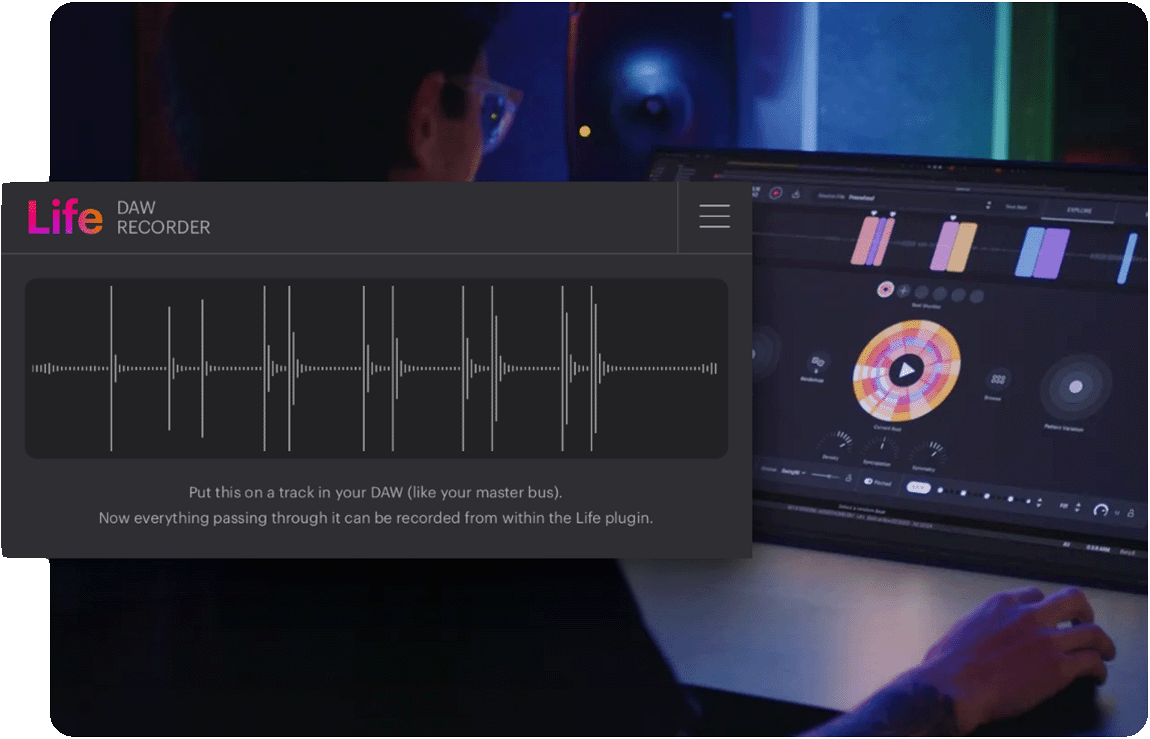Click the Randomize dice icon

pyautogui.click(x=816, y=362)
